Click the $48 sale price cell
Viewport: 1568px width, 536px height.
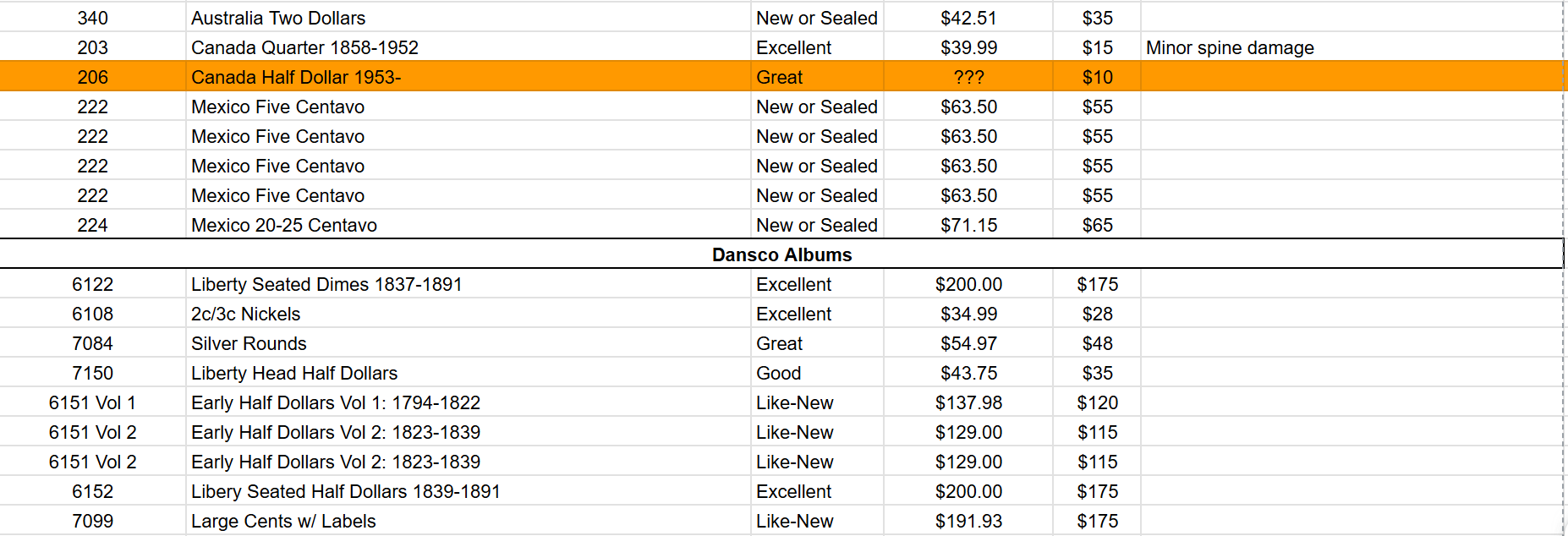tap(1097, 343)
